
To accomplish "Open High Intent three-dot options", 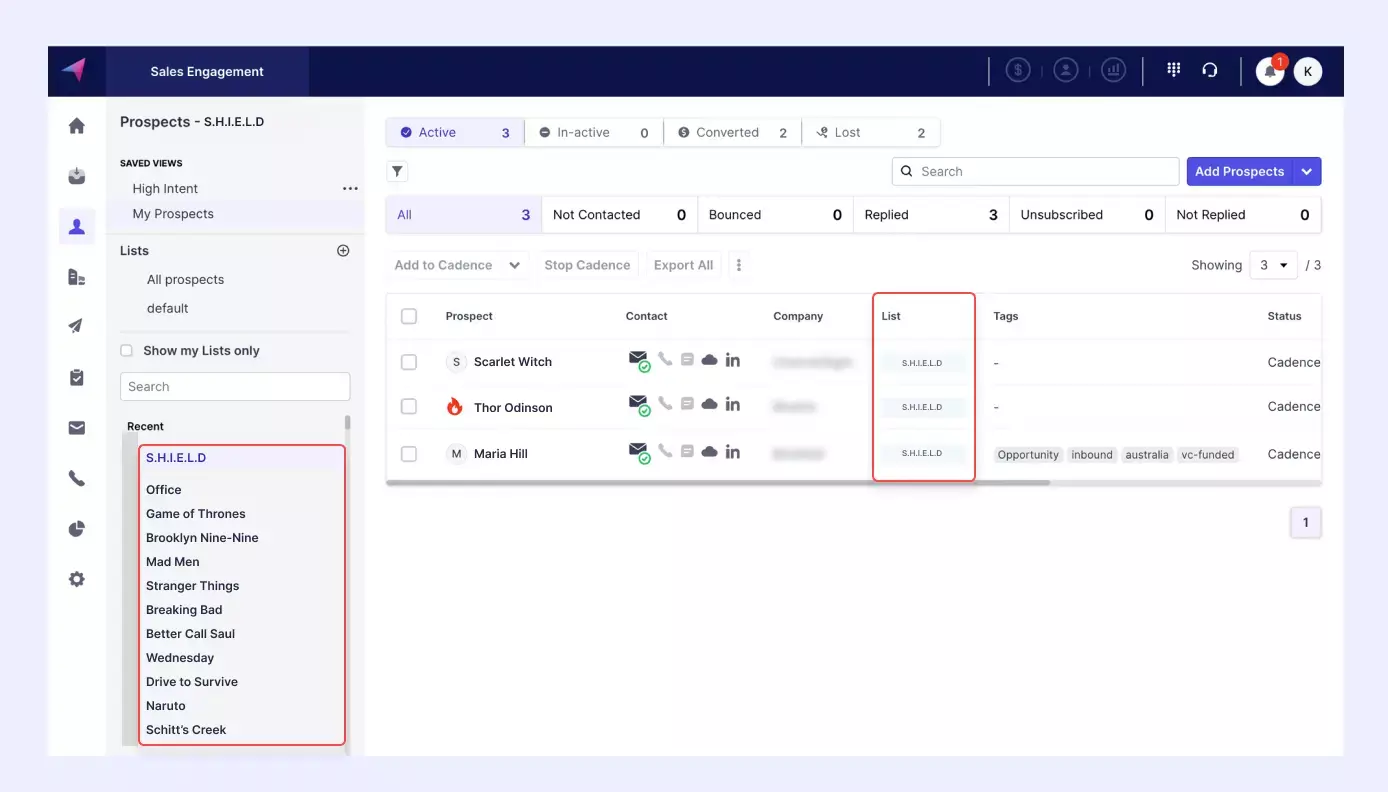I will pyautogui.click(x=350, y=188).
